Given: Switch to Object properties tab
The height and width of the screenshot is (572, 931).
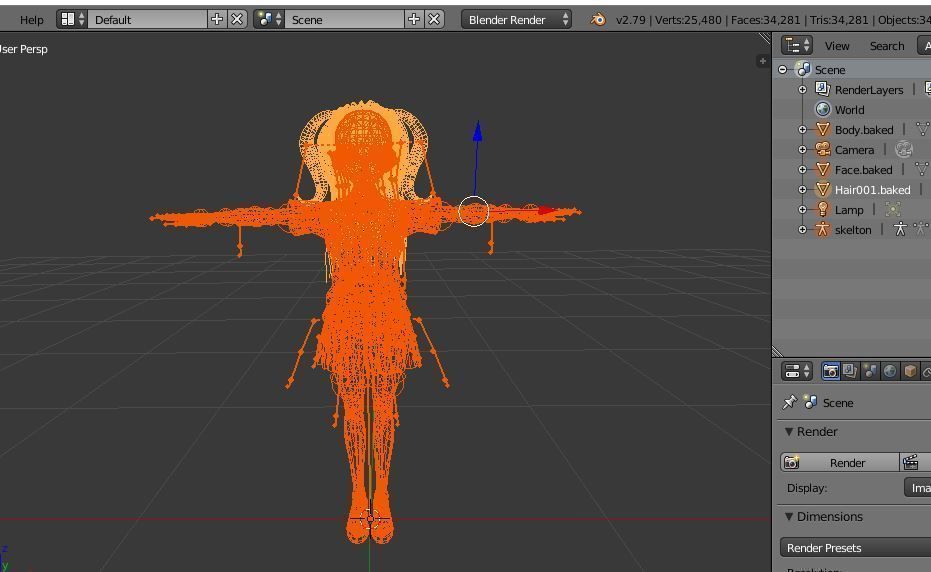Looking at the screenshot, I should 910,371.
